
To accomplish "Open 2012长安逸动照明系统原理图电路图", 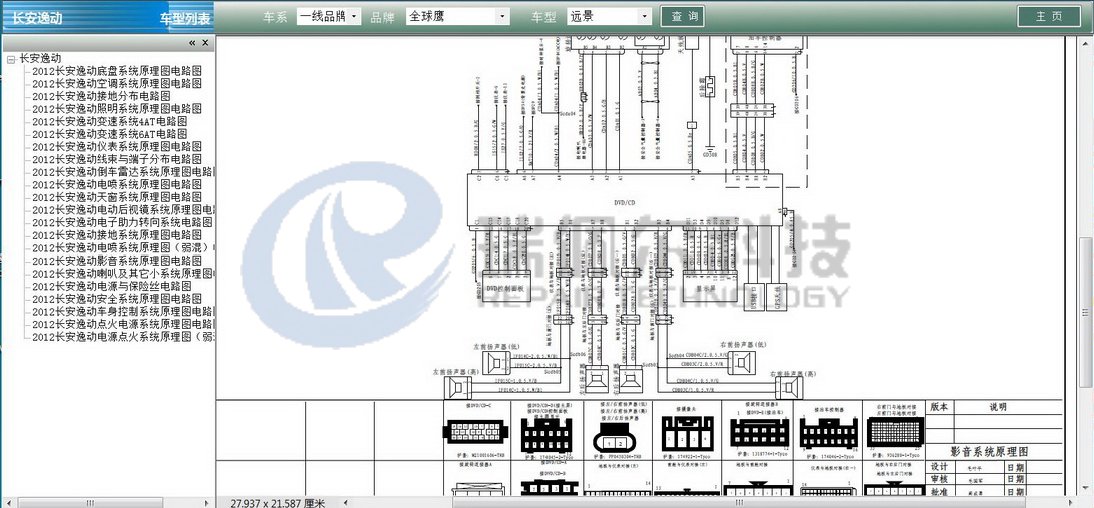I will click(x=116, y=109).
